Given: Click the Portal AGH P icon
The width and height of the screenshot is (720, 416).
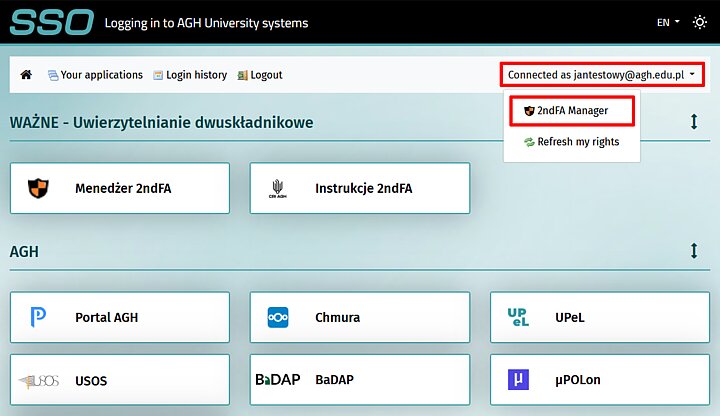Looking at the screenshot, I should pyautogui.click(x=37, y=318).
